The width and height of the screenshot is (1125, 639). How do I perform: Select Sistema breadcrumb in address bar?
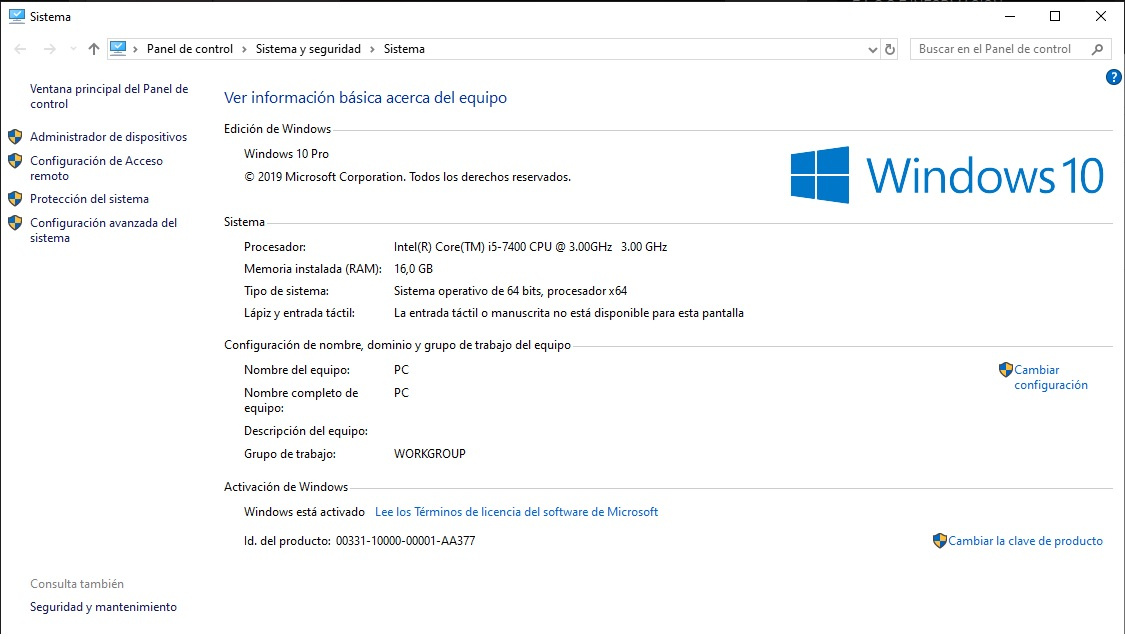[404, 49]
